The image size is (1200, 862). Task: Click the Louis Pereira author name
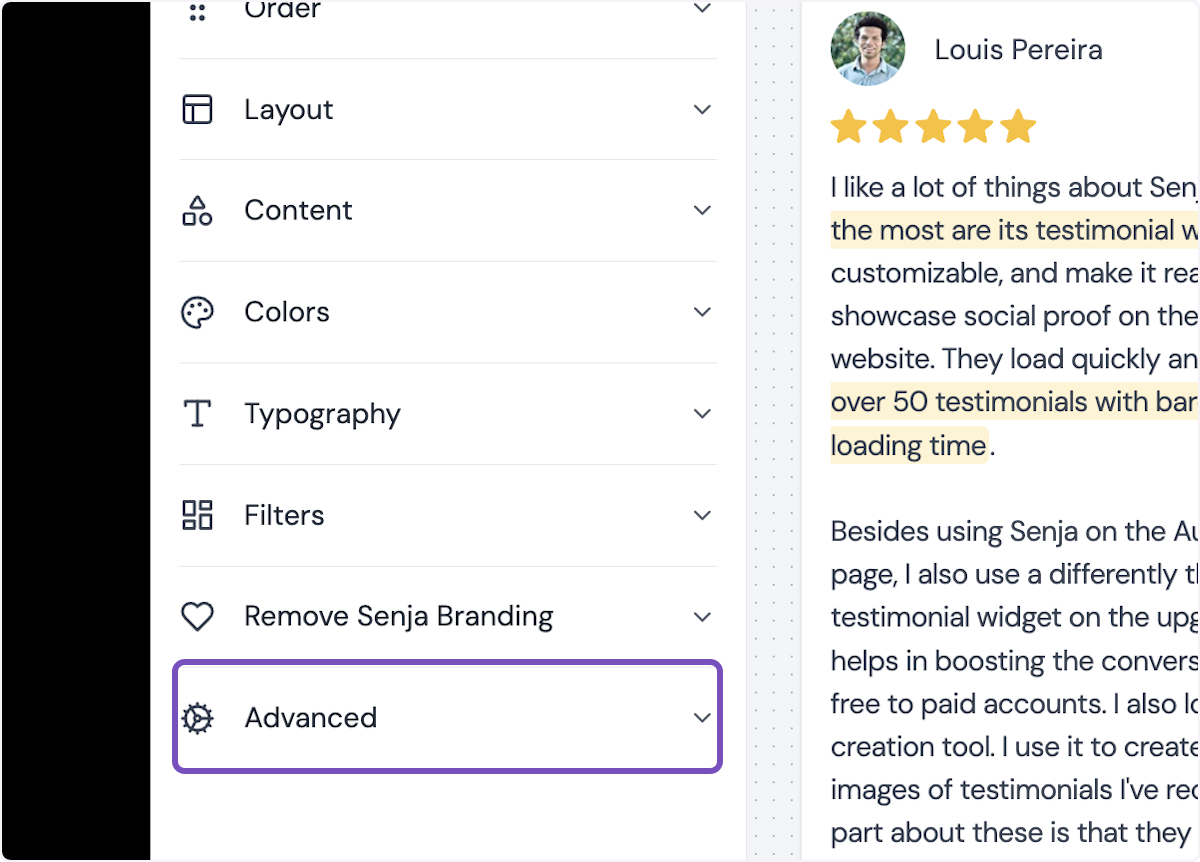click(x=1018, y=50)
